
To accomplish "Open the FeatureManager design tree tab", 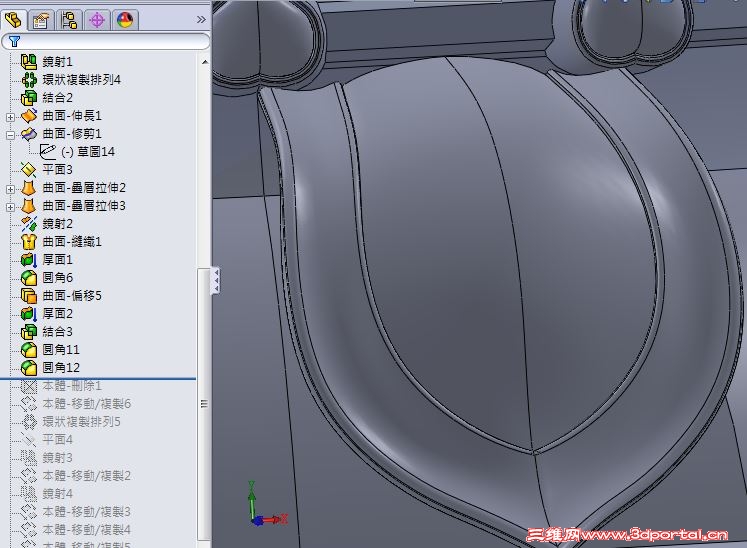I will click(x=13, y=20).
